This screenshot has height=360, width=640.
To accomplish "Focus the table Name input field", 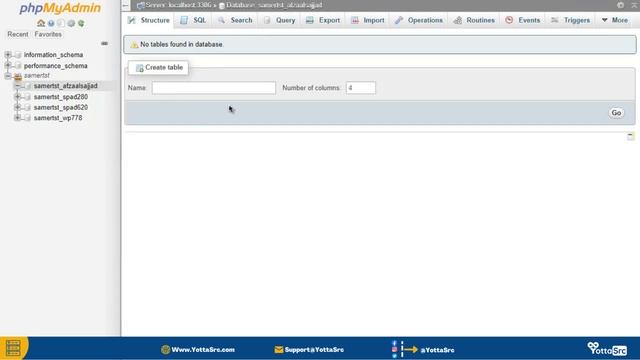I will [x=214, y=88].
